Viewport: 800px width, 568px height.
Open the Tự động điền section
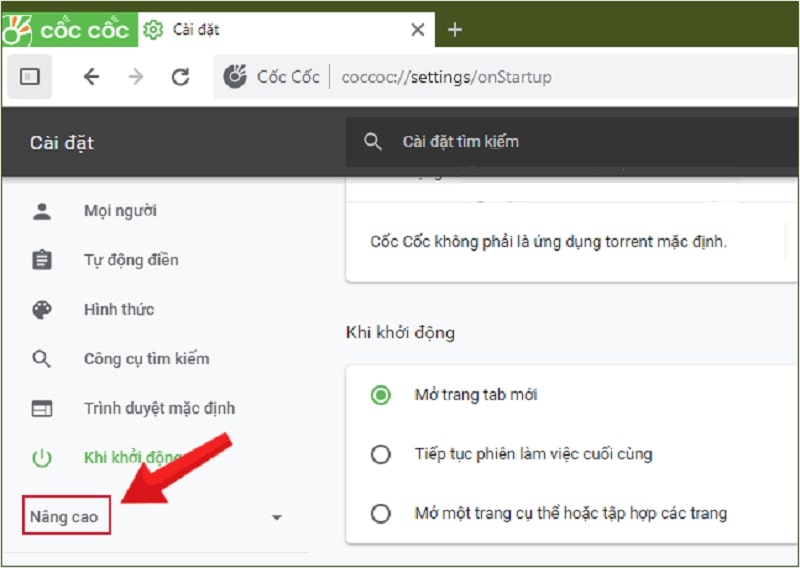coord(131,260)
